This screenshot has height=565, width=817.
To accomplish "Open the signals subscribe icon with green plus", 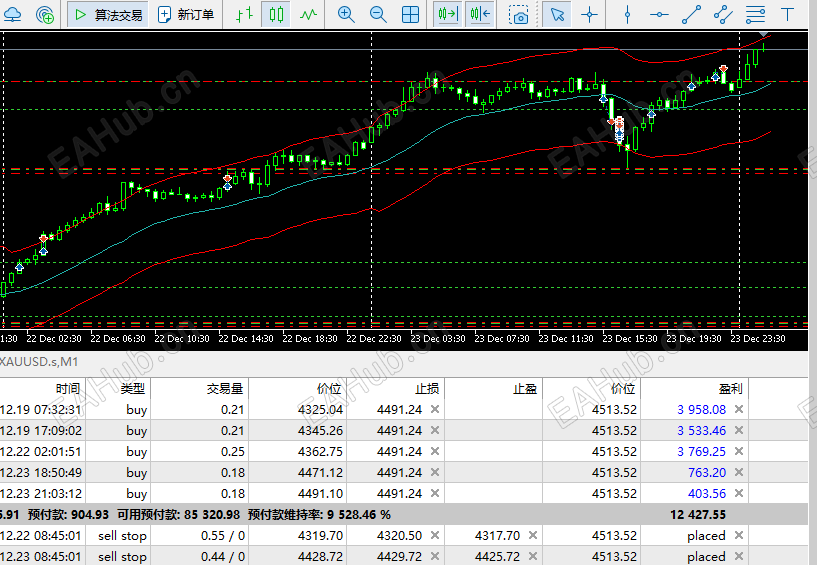I will [45, 14].
